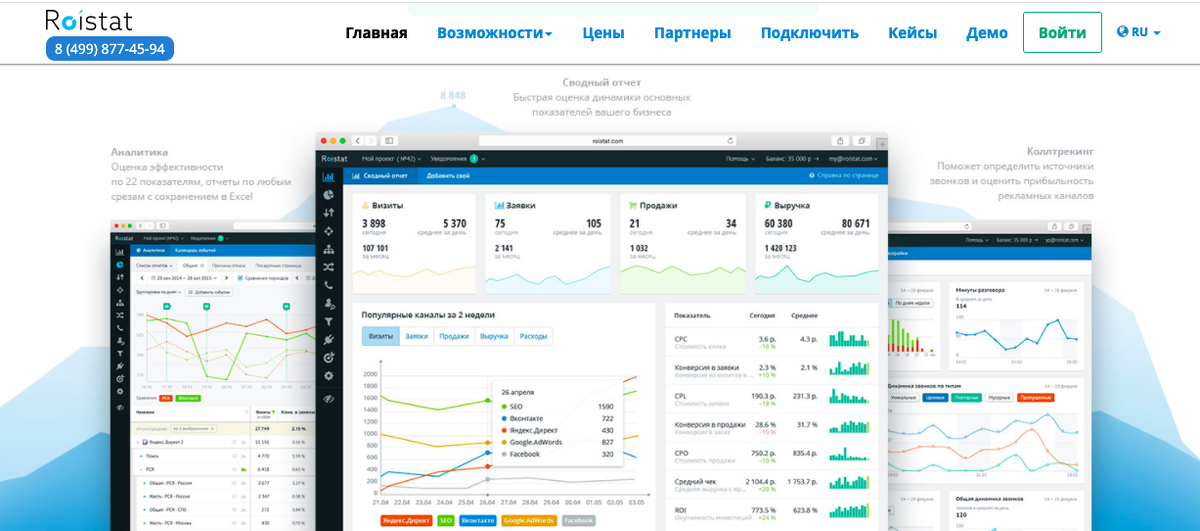This screenshot has height=531, width=1200.
Task: Toggle the Вконтакте series legend chip
Action: click(x=478, y=520)
